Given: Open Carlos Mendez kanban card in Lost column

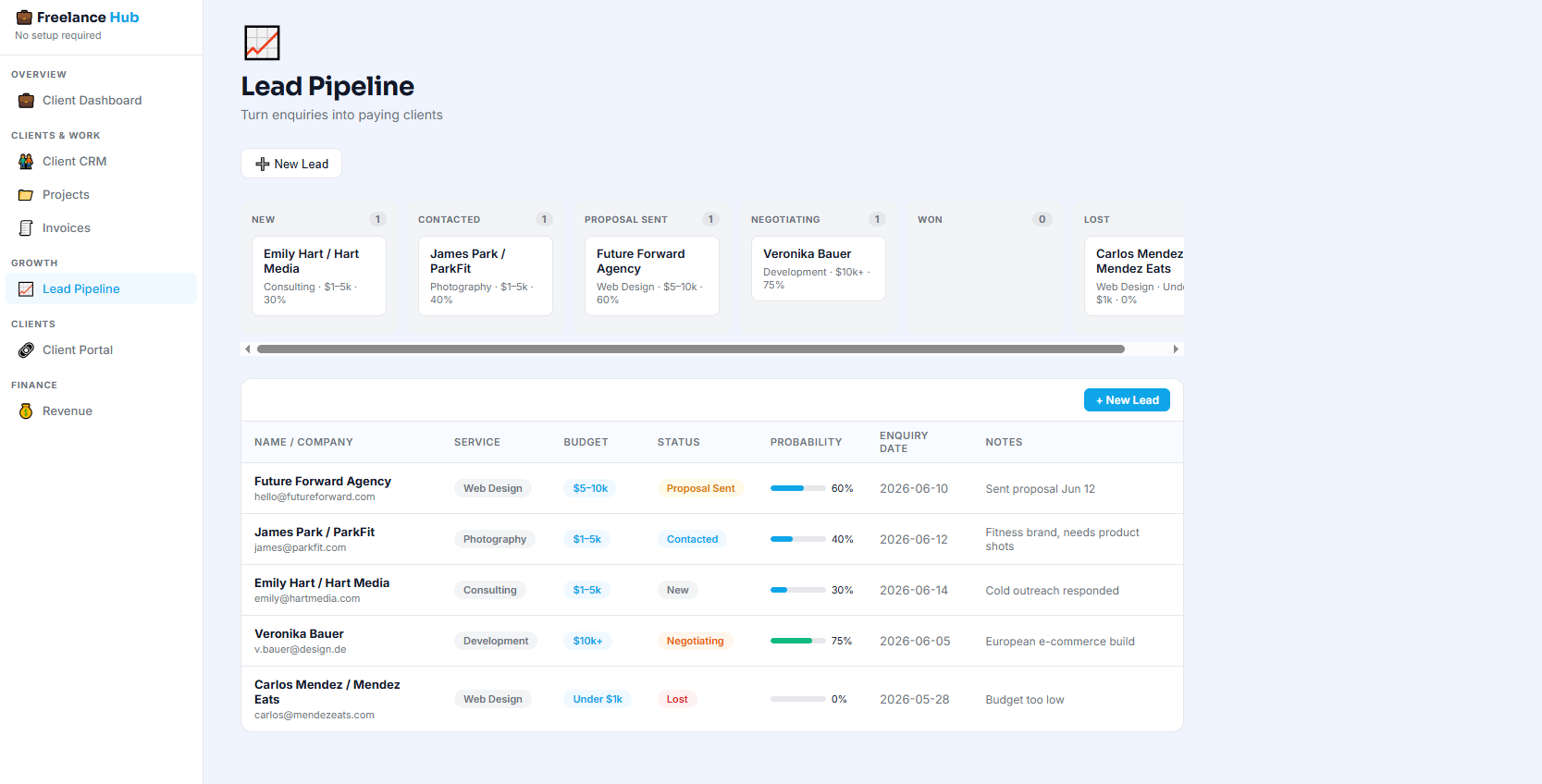Looking at the screenshot, I should tap(1135, 276).
